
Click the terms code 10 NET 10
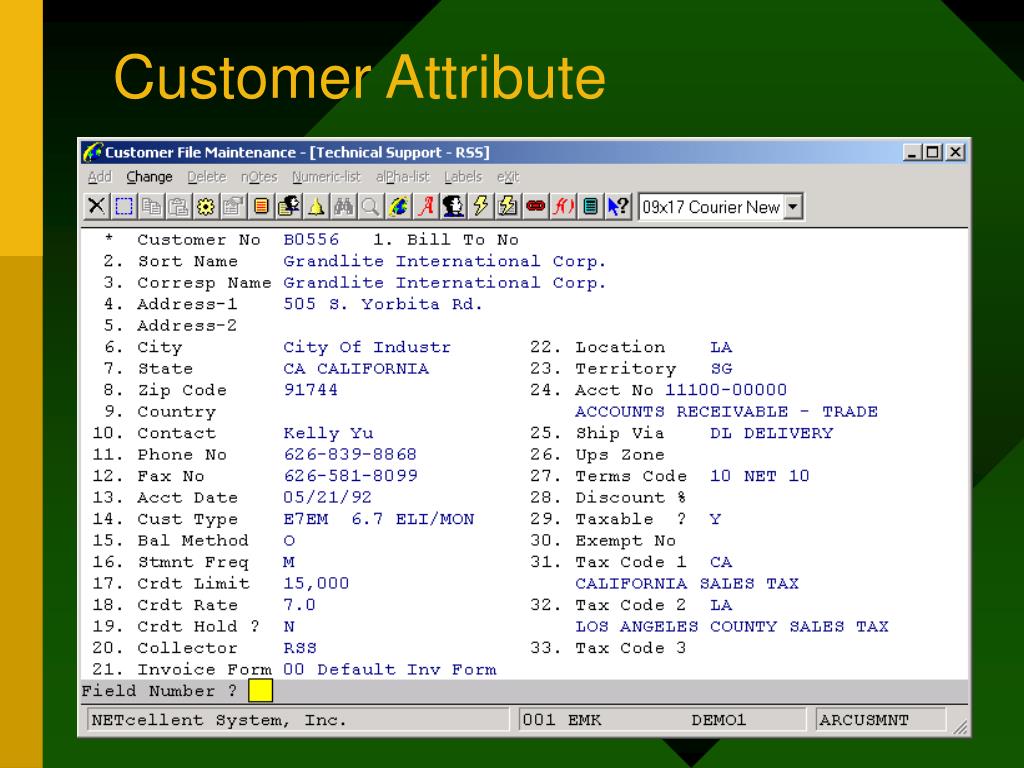click(x=760, y=476)
